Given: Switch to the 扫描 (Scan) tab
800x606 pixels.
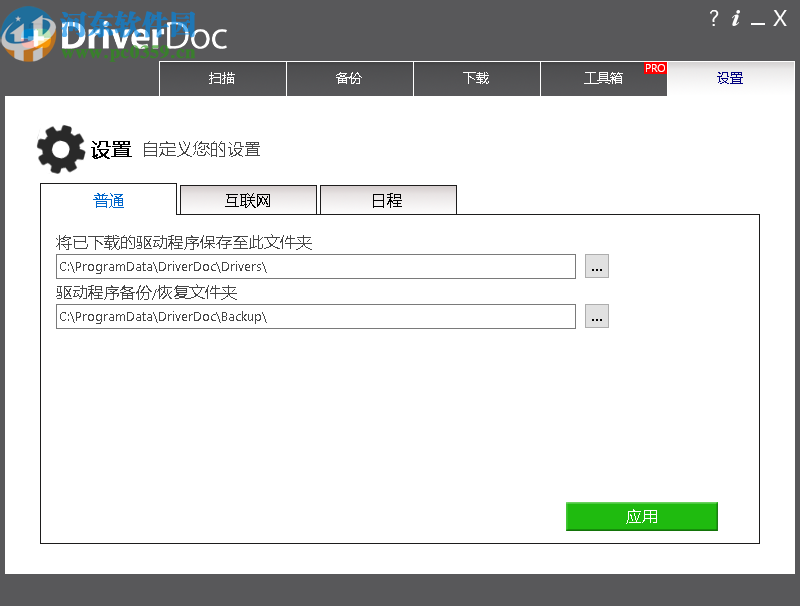Looking at the screenshot, I should (222, 79).
